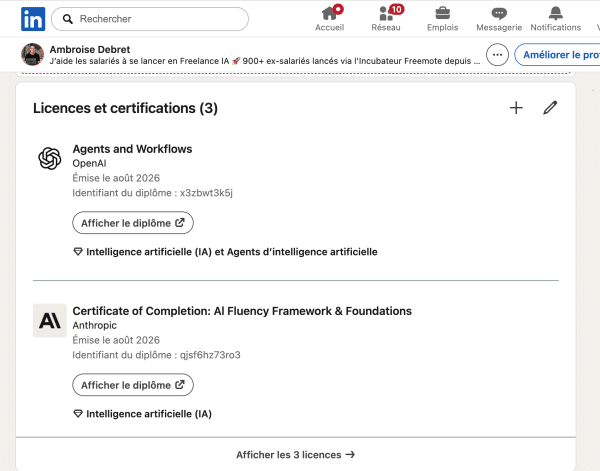This screenshot has height=471, width=600.
Task: Click the Anthropic logo
Action: click(50, 321)
